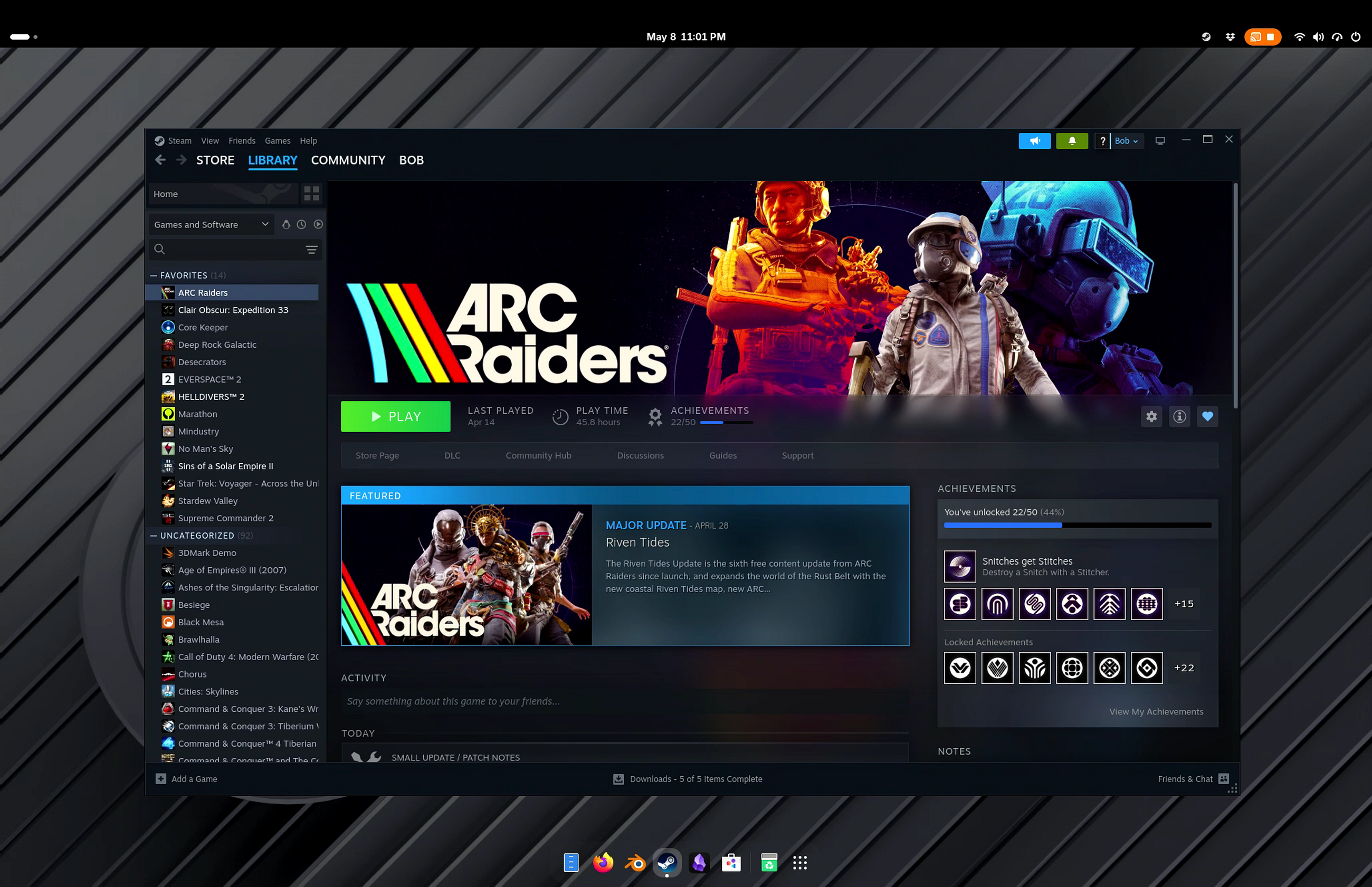Click the orange screen-sharing indicator
Image resolution: width=1372 pixels, height=887 pixels.
[x=1263, y=37]
